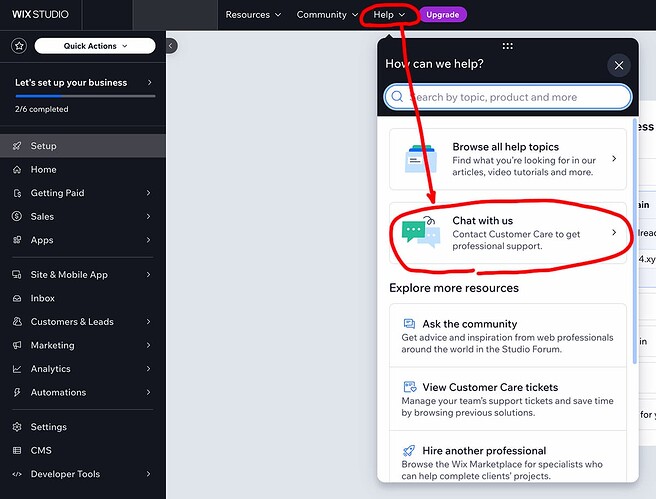
Task: Click the '2/6 completed' text
Action: [x=41, y=109]
